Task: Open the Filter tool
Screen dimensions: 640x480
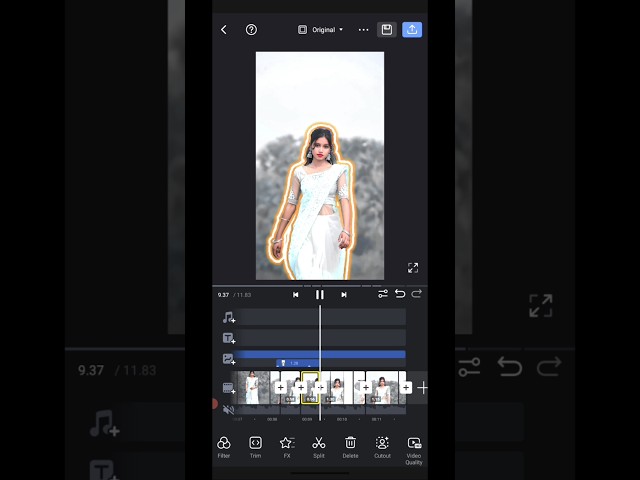Action: [x=224, y=447]
